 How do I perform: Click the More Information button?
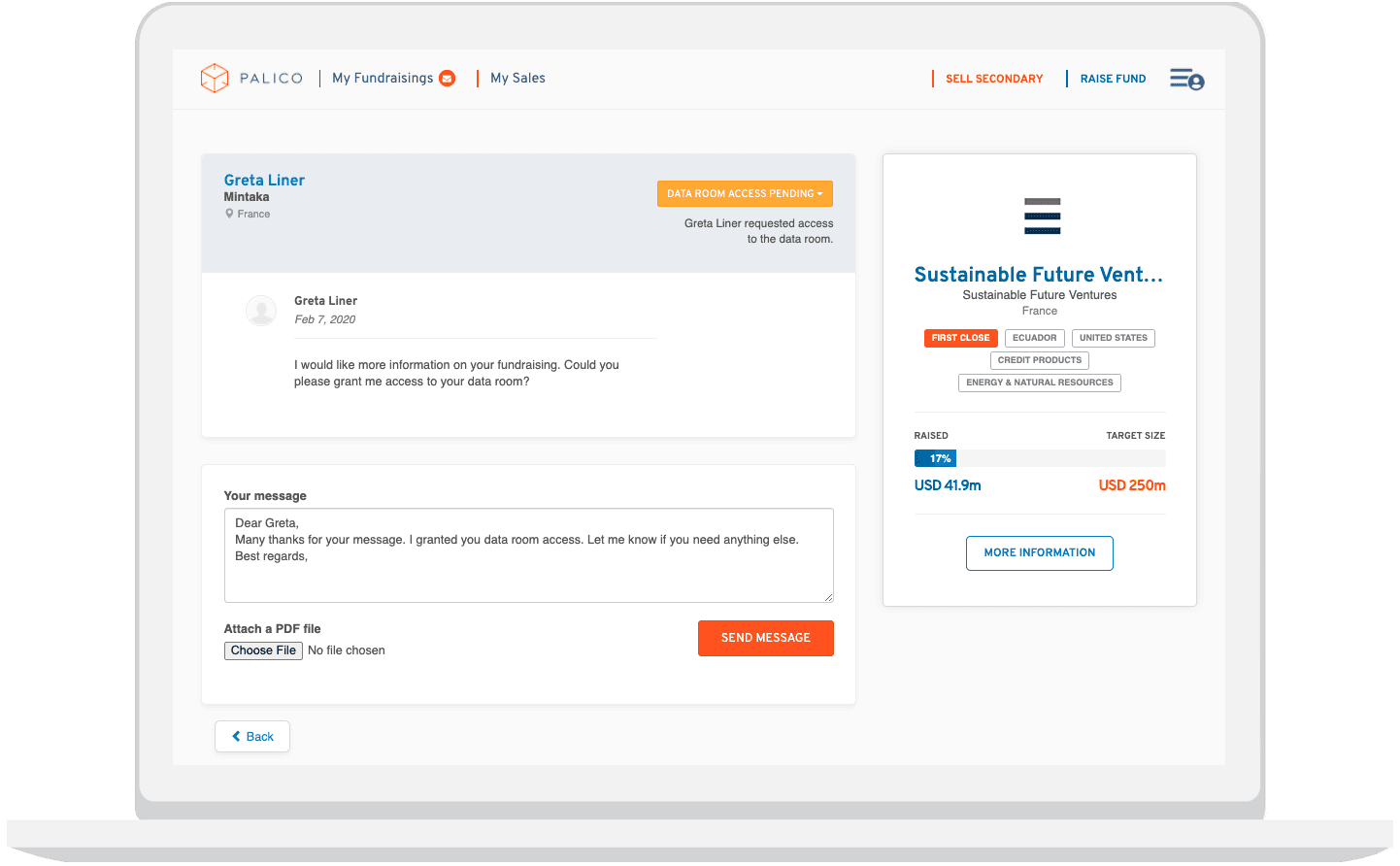[1040, 552]
